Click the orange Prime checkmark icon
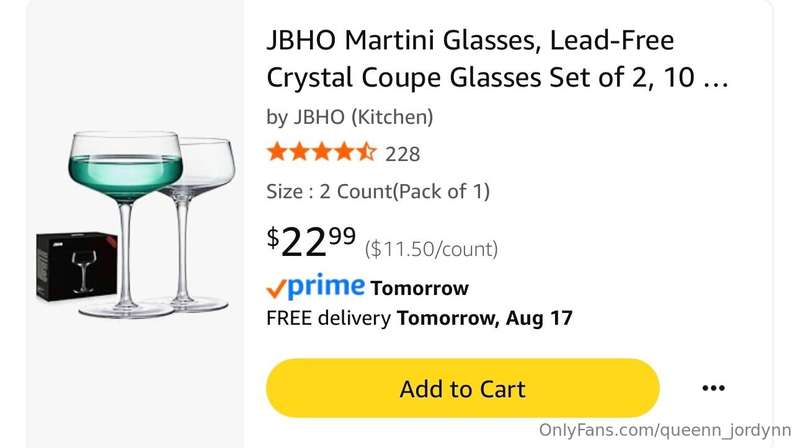This screenshot has width=800, height=448. click(276, 289)
